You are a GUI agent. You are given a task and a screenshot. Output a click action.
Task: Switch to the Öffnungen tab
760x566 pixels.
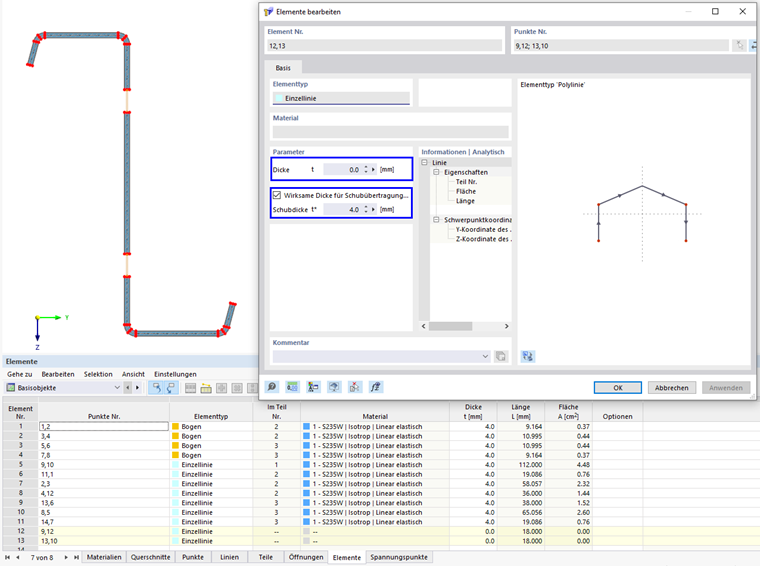point(306,557)
